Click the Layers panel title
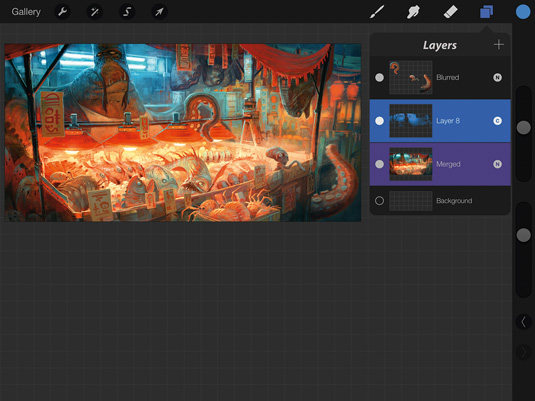The width and height of the screenshot is (535, 401). (x=440, y=45)
